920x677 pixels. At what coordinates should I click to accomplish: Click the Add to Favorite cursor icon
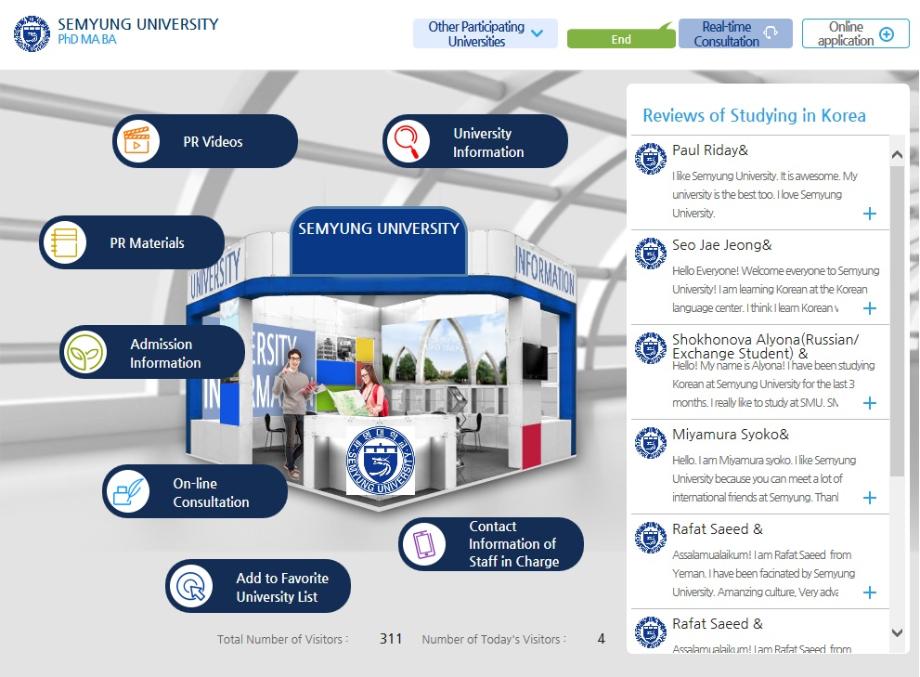(190, 587)
